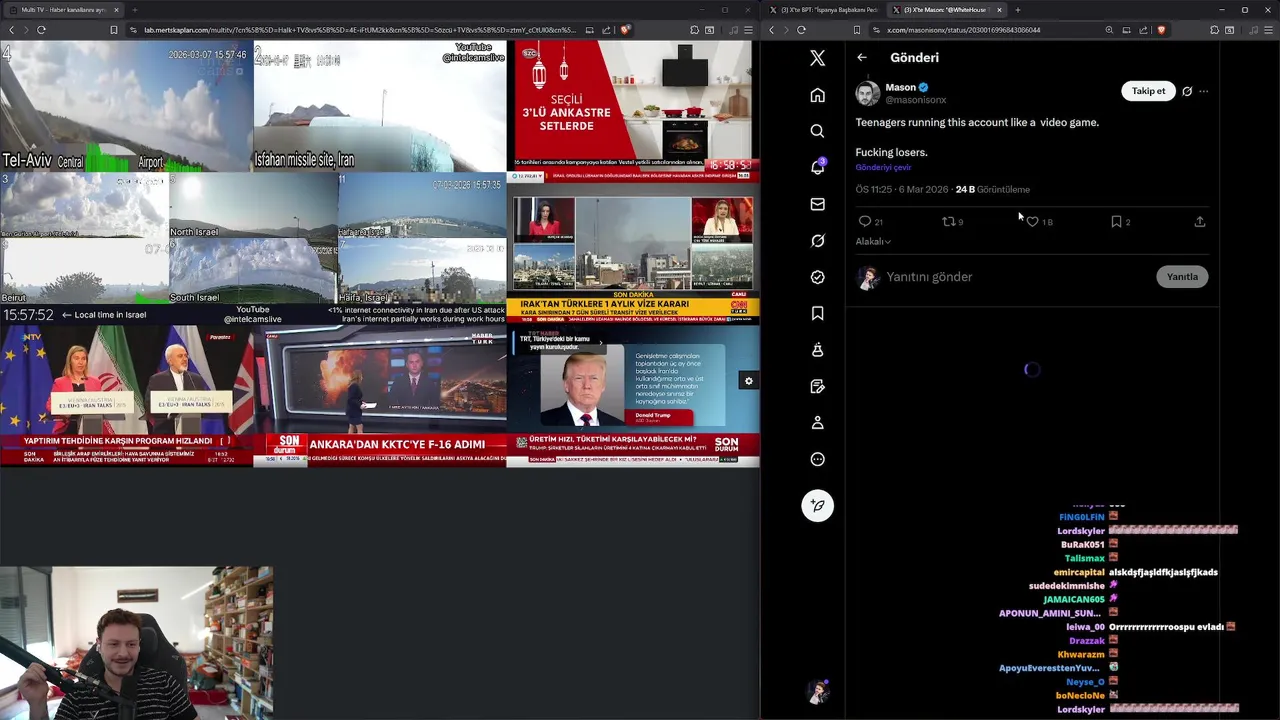
Task: Click chat username emircapital
Action: (x=1078, y=572)
